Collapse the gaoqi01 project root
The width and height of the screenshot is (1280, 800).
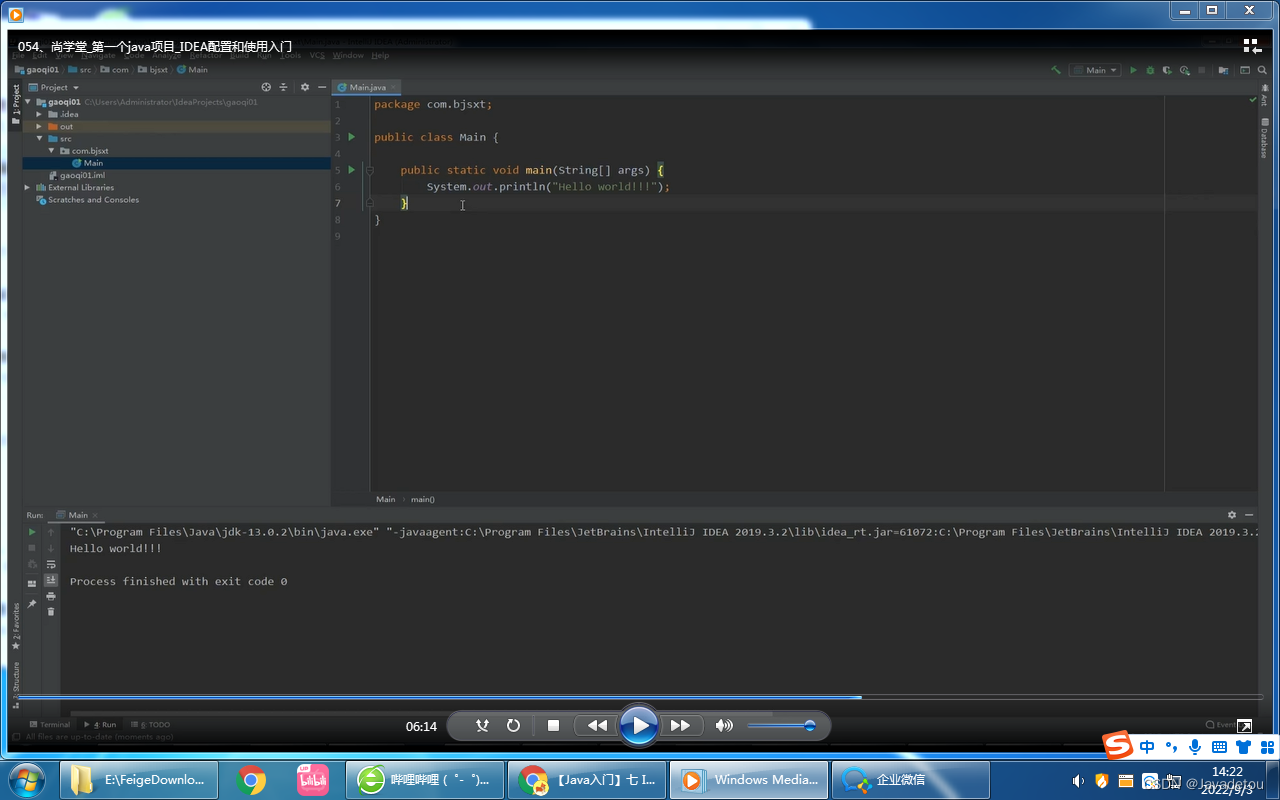(x=28, y=102)
